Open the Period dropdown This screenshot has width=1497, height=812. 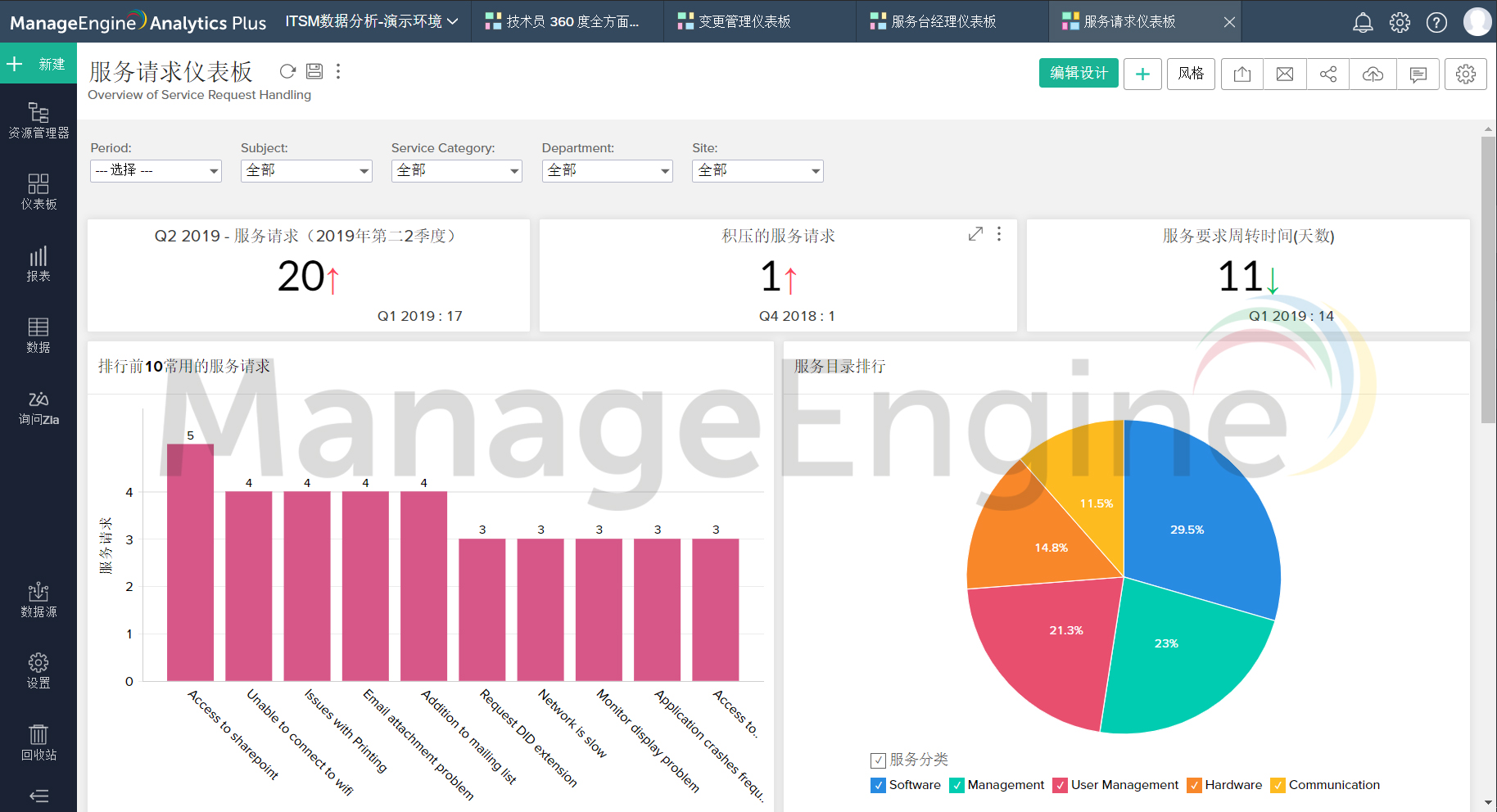click(156, 170)
